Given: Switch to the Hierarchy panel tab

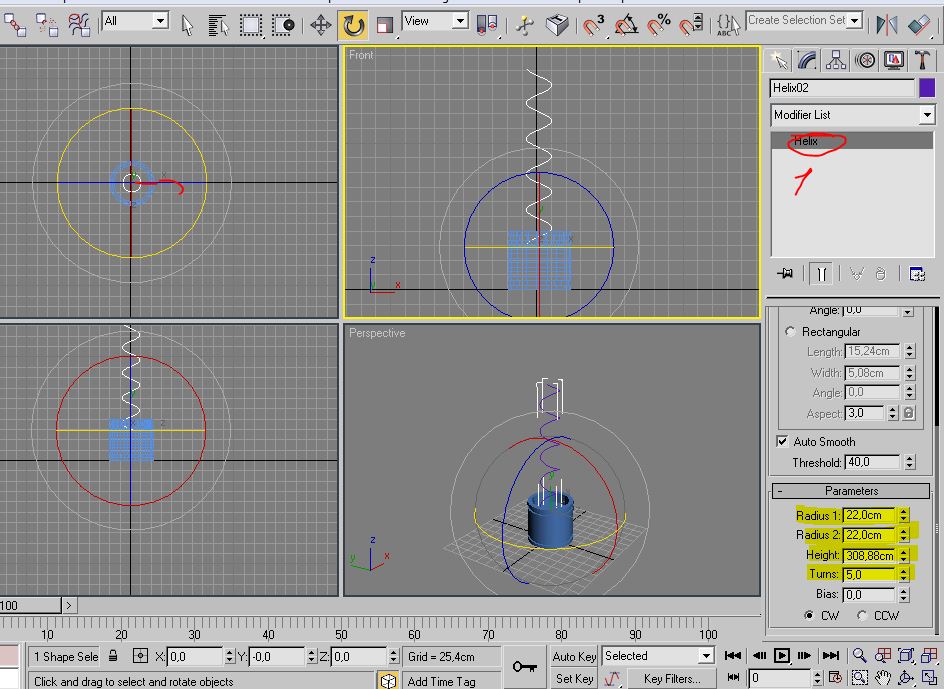Looking at the screenshot, I should coord(836,60).
